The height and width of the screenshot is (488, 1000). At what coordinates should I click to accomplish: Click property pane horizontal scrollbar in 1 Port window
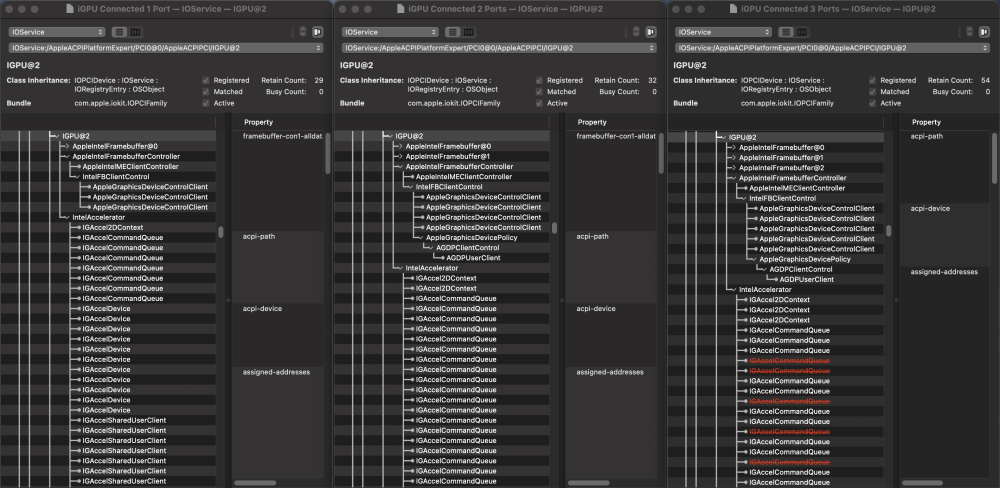(254, 484)
